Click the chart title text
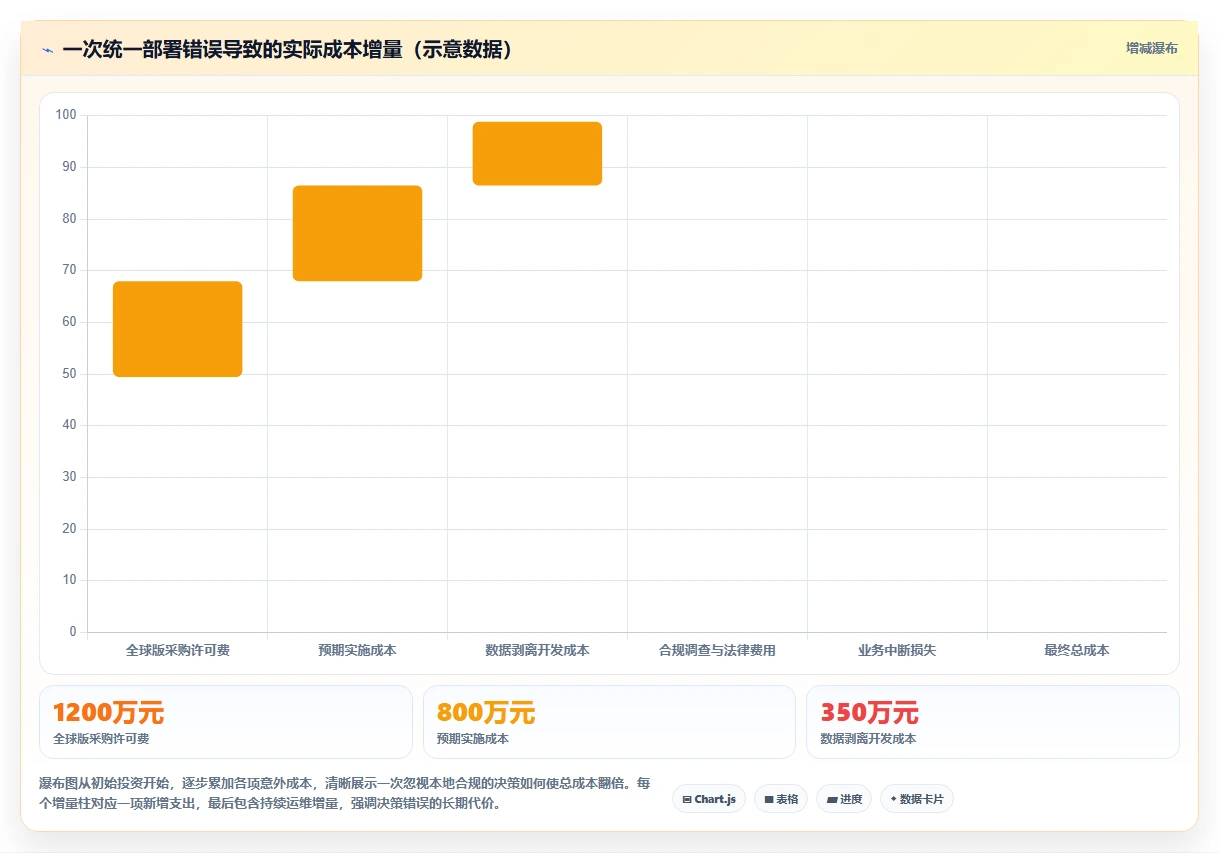Viewport: 1219px width, 853px height. coord(288,49)
